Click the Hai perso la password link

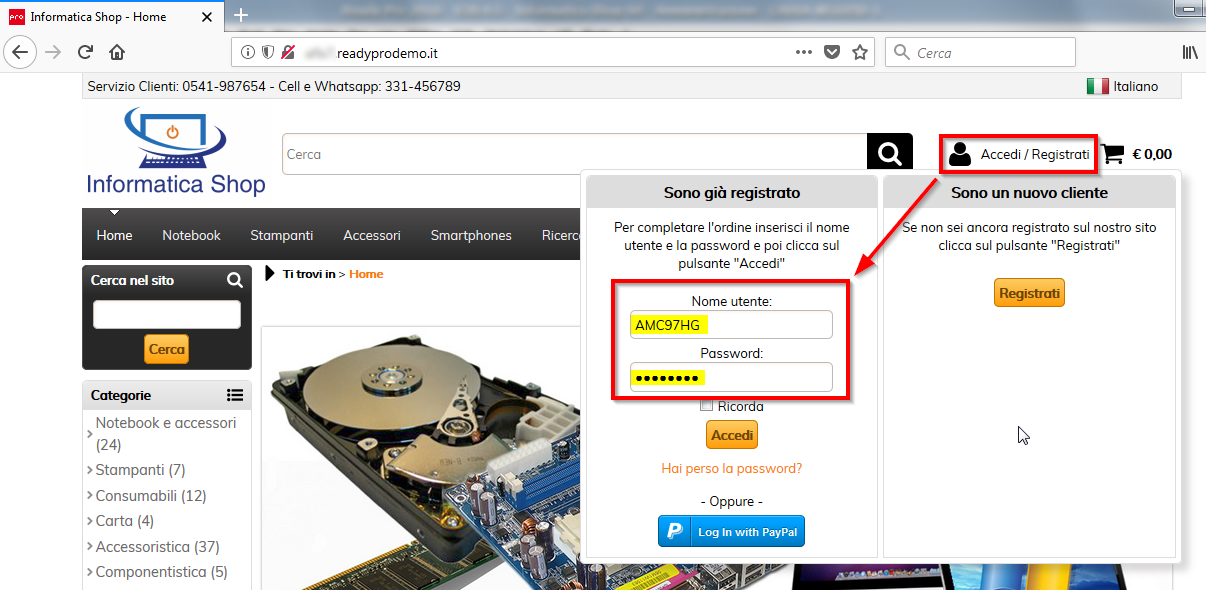click(731, 468)
